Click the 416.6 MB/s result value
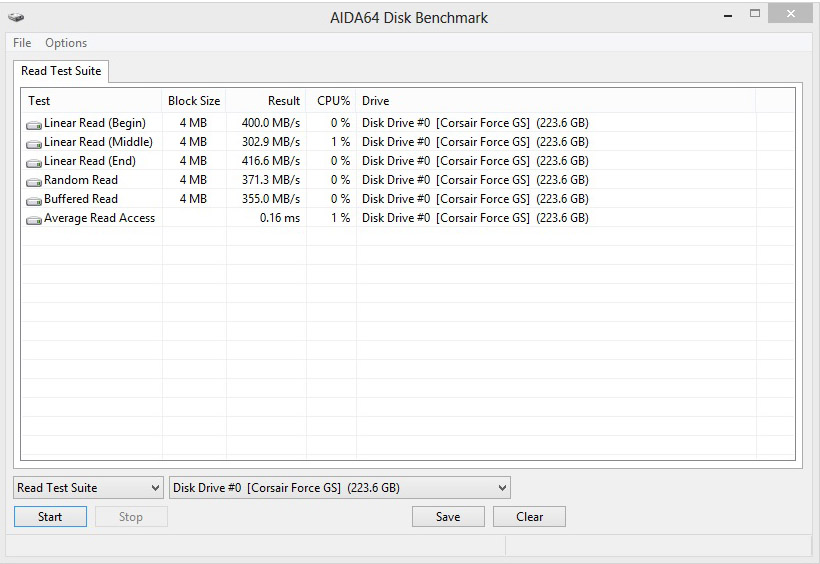 pos(271,161)
